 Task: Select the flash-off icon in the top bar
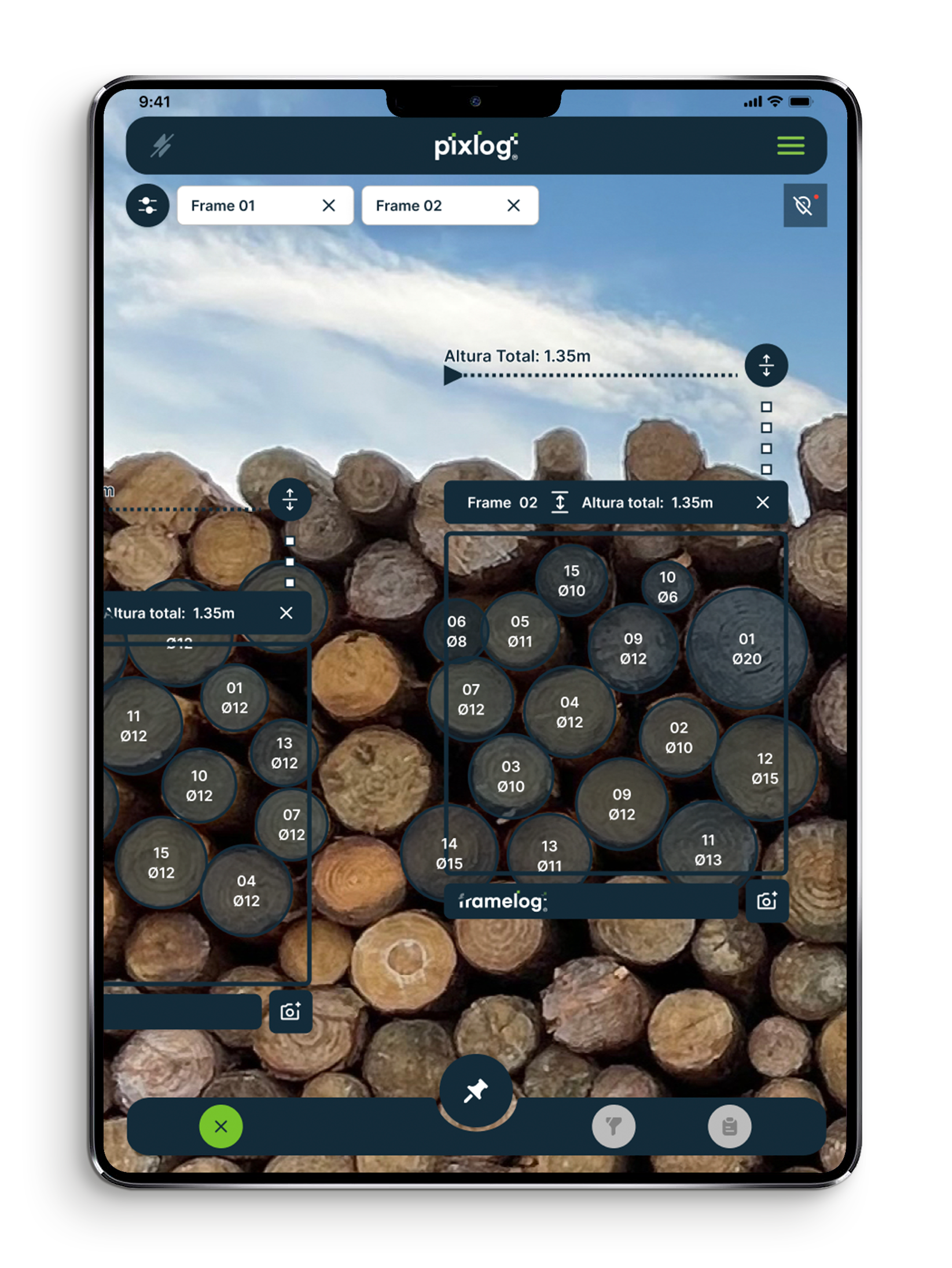162,146
